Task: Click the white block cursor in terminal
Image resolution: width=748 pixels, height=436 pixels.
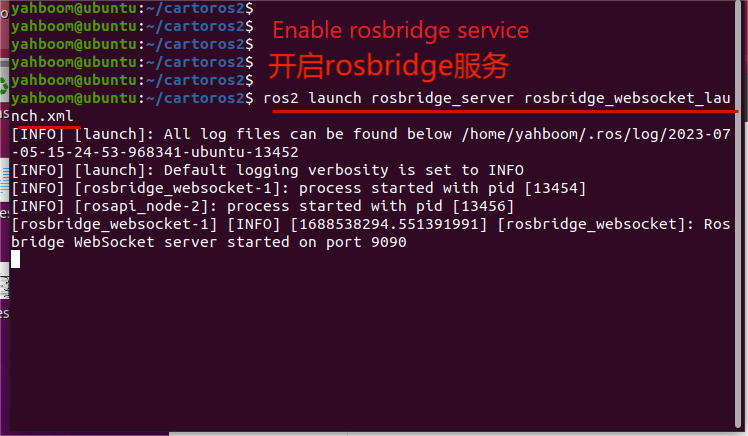Action: 15,260
